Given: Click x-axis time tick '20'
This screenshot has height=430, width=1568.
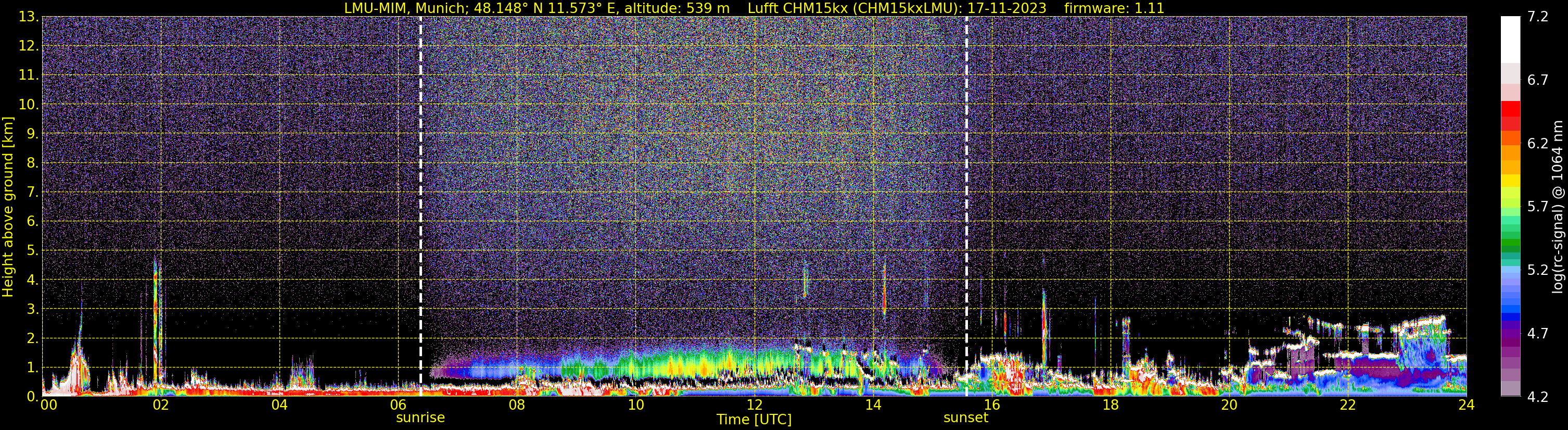Looking at the screenshot, I should point(1229,405).
